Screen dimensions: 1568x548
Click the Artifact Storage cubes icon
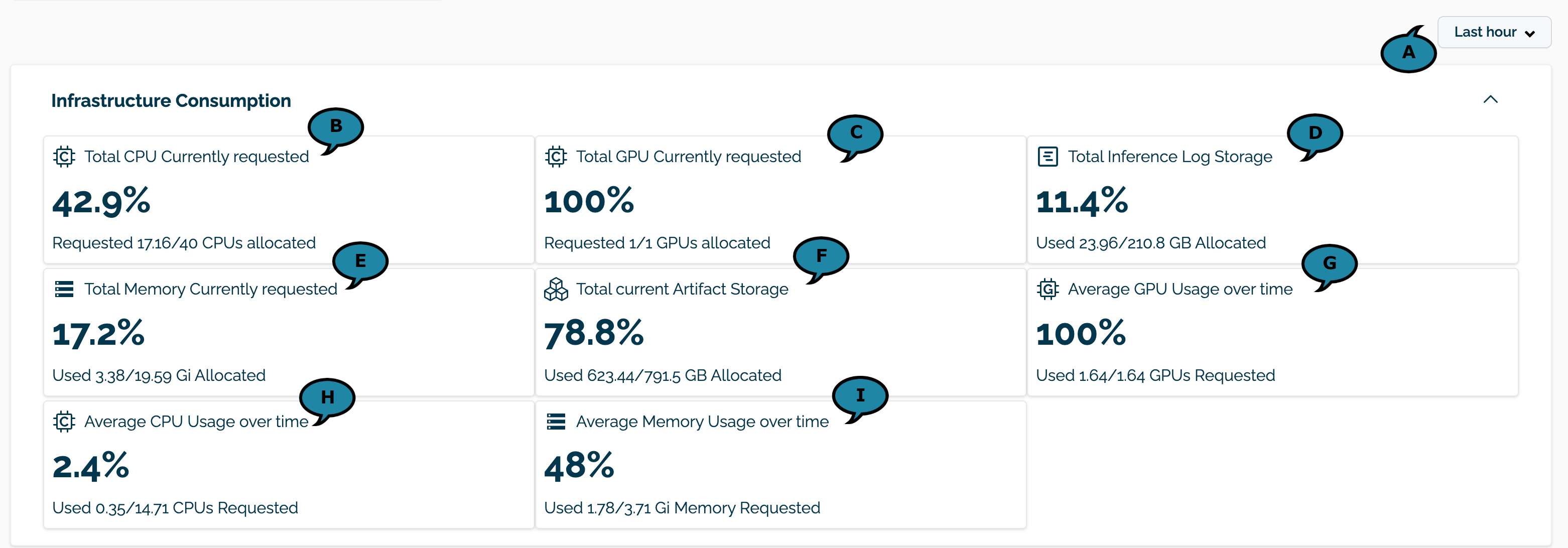point(556,289)
